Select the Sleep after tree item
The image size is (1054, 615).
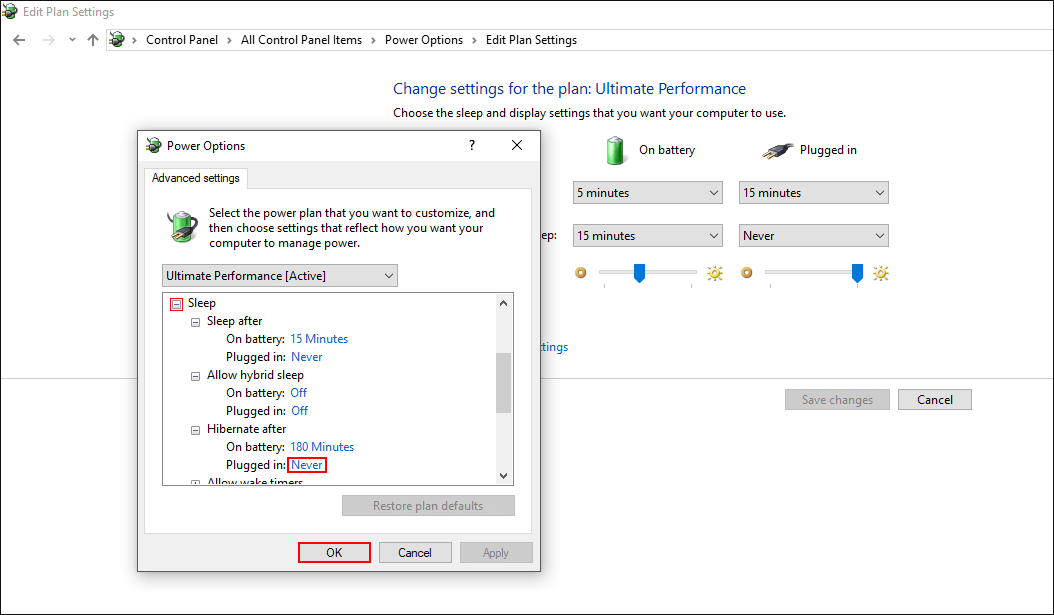click(235, 321)
